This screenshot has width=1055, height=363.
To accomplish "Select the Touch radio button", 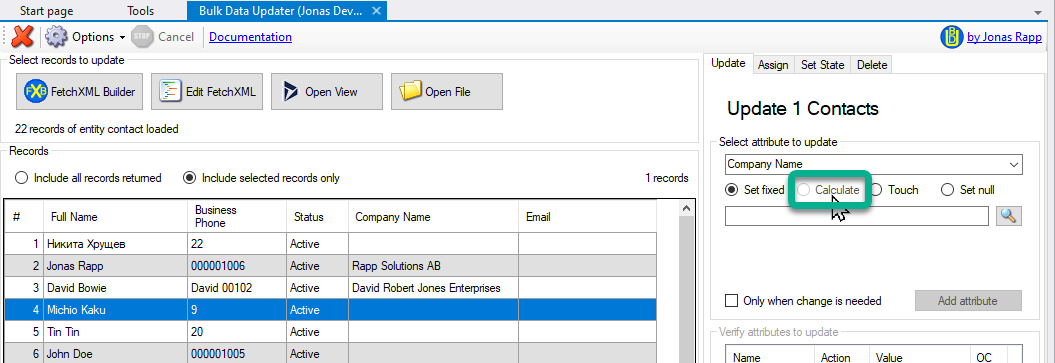I will point(877,190).
